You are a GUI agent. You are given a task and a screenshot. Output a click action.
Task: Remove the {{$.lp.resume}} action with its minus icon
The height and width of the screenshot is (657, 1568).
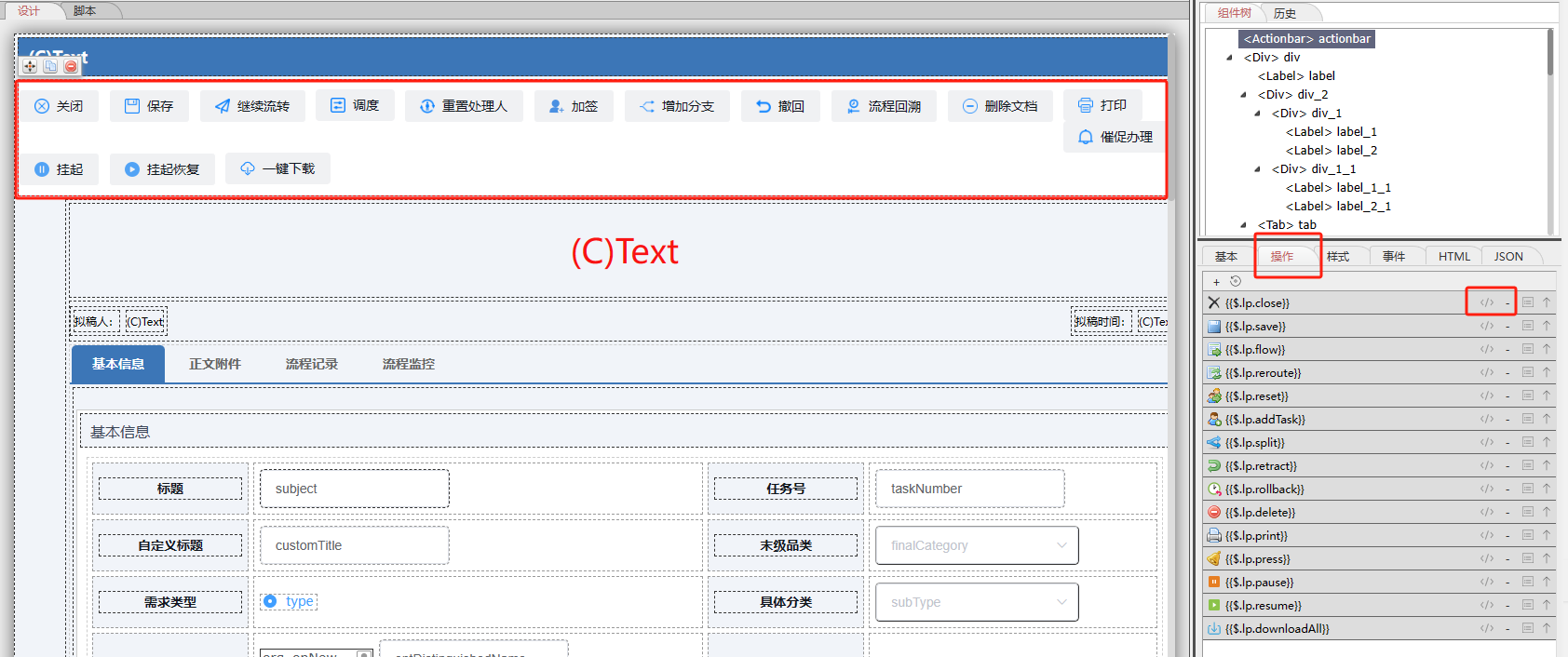tap(1507, 605)
